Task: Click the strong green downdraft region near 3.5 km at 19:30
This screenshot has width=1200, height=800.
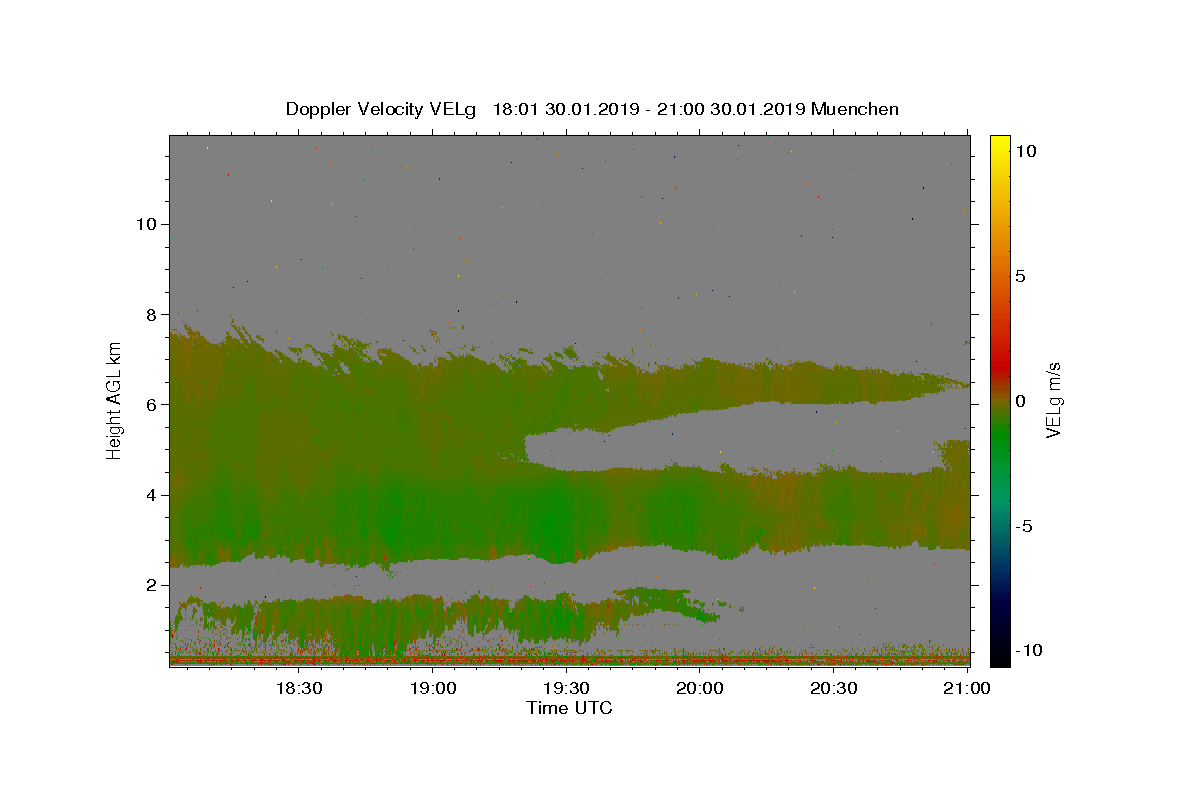Action: 550,520
